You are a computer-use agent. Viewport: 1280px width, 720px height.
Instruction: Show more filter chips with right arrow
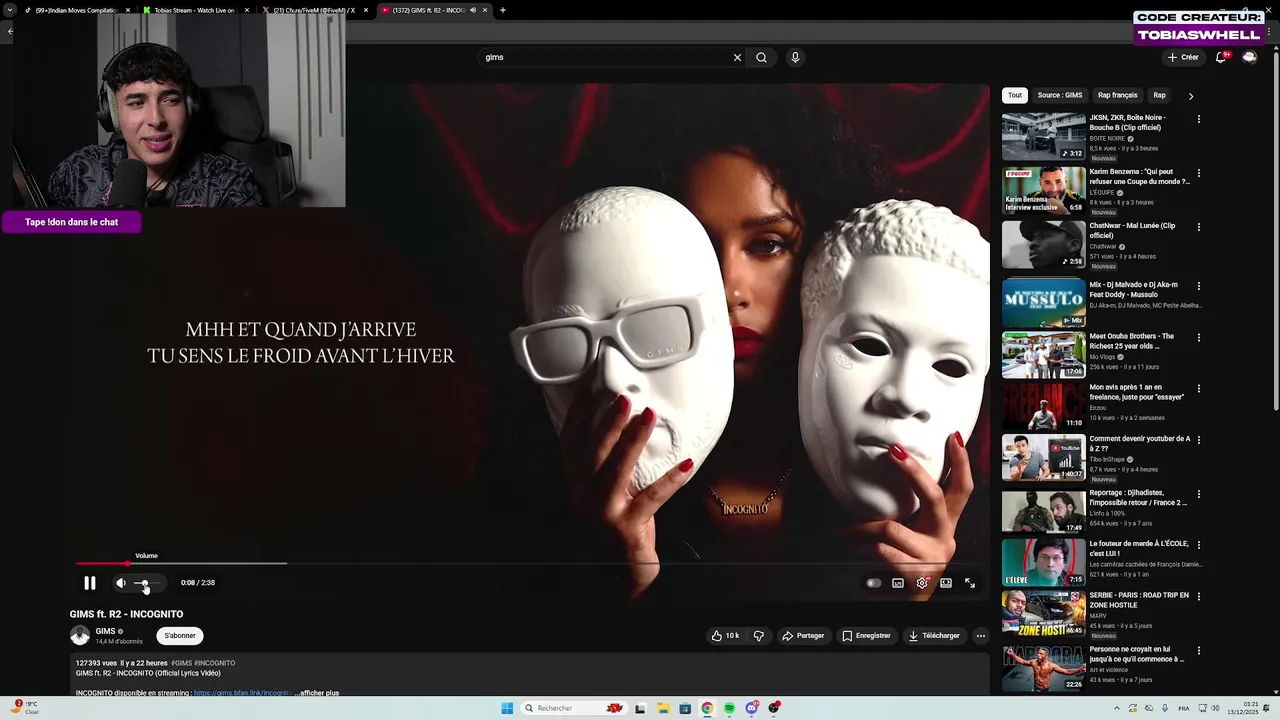pos(1190,96)
